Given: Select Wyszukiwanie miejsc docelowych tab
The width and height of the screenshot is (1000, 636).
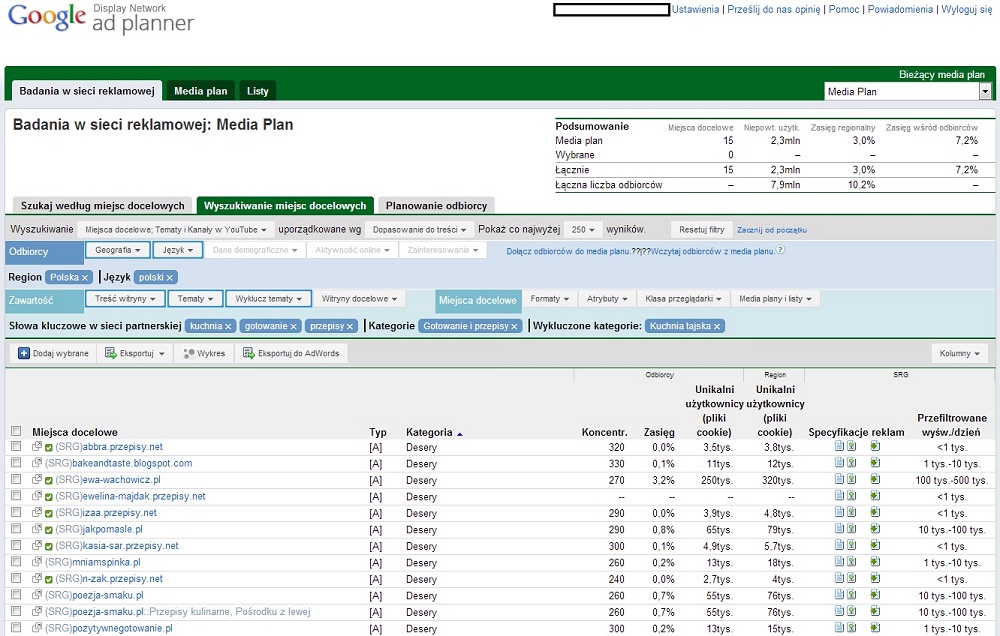Looking at the screenshot, I should pos(285,205).
